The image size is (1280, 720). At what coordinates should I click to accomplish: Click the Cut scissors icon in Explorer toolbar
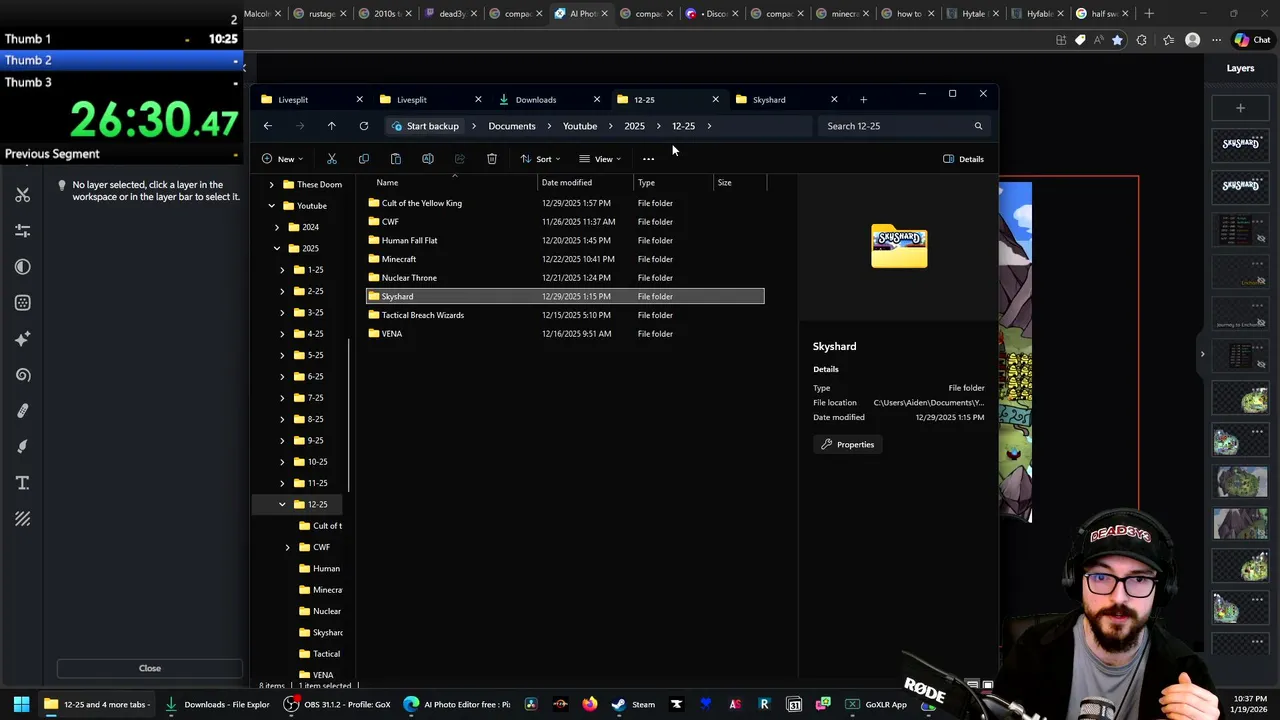[x=332, y=159]
